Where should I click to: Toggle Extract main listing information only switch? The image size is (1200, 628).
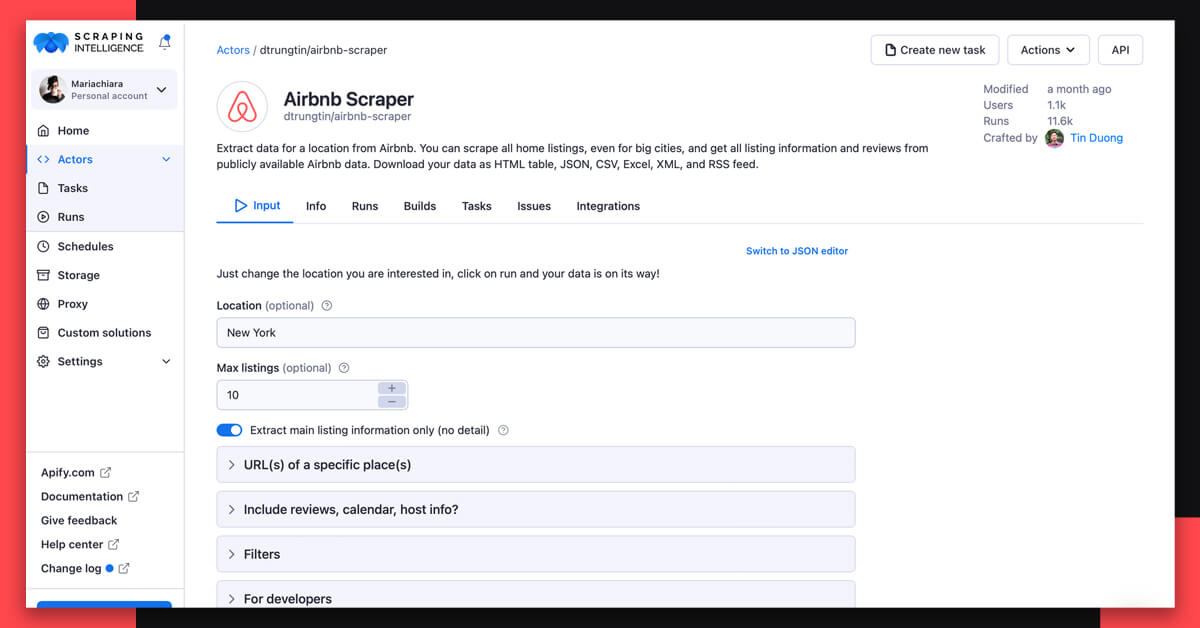(229, 431)
